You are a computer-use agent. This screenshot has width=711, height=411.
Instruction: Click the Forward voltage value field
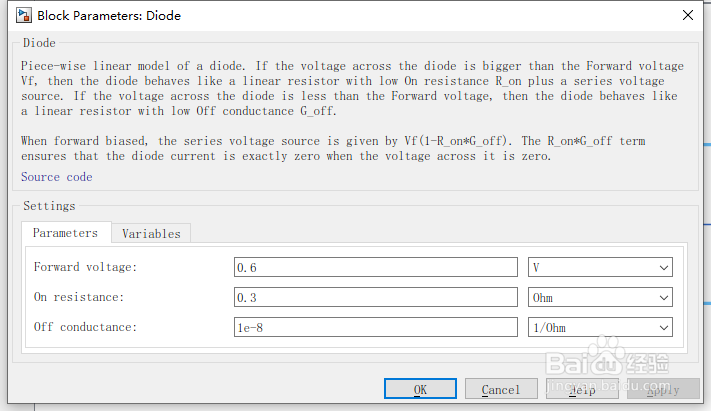(x=375, y=267)
